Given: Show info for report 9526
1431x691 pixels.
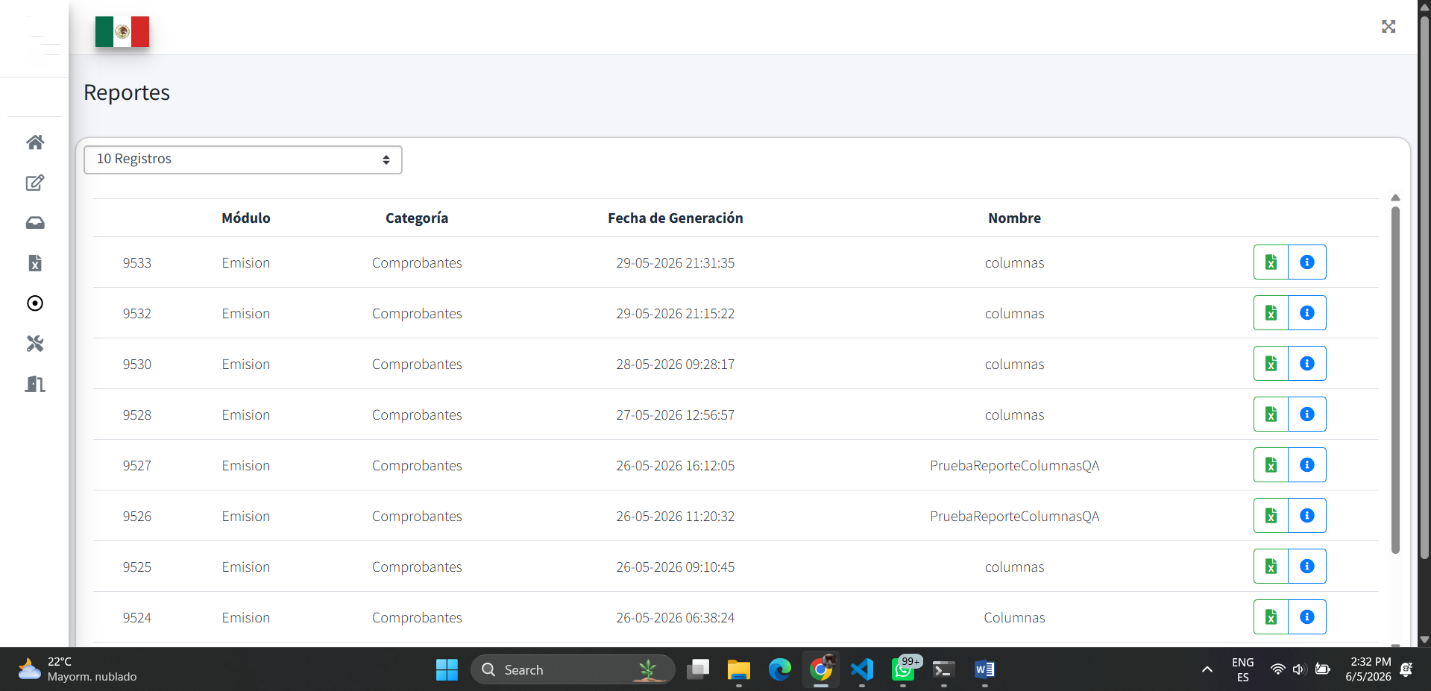Looking at the screenshot, I should pyautogui.click(x=1307, y=516).
